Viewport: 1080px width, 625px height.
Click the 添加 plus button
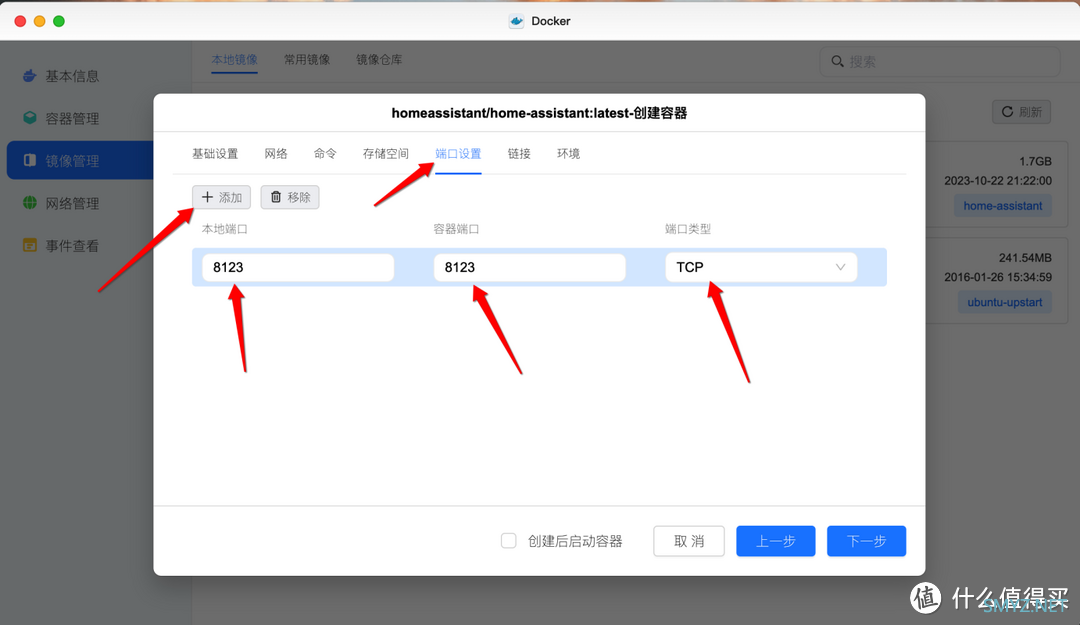221,197
